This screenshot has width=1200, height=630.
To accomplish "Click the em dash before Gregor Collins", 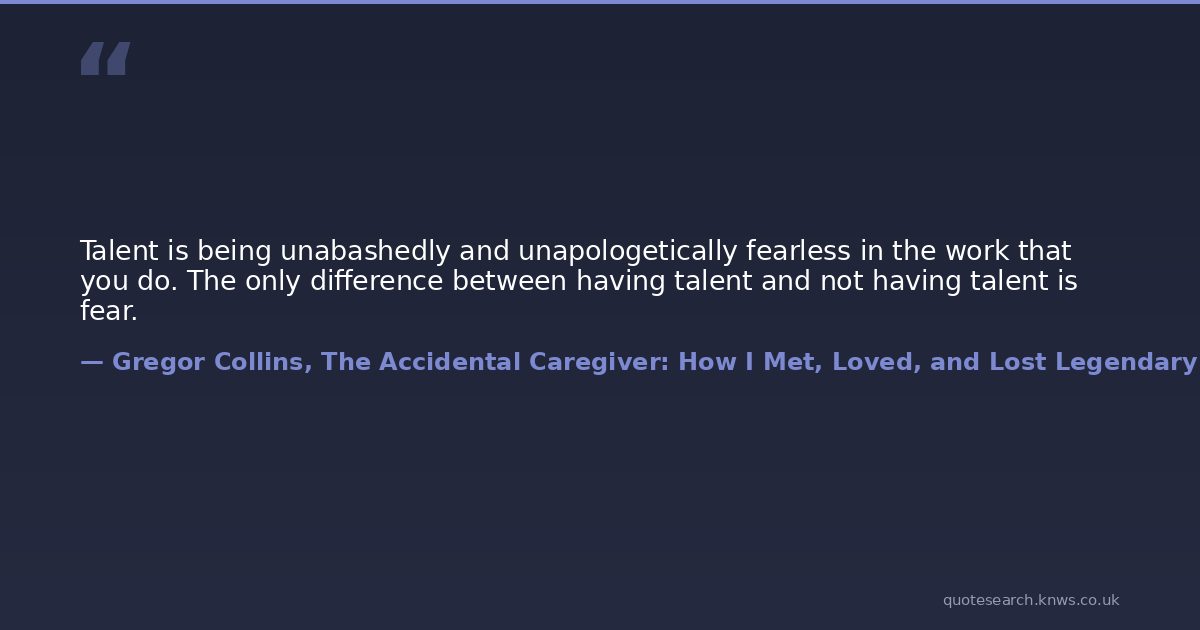I will click(x=91, y=362).
